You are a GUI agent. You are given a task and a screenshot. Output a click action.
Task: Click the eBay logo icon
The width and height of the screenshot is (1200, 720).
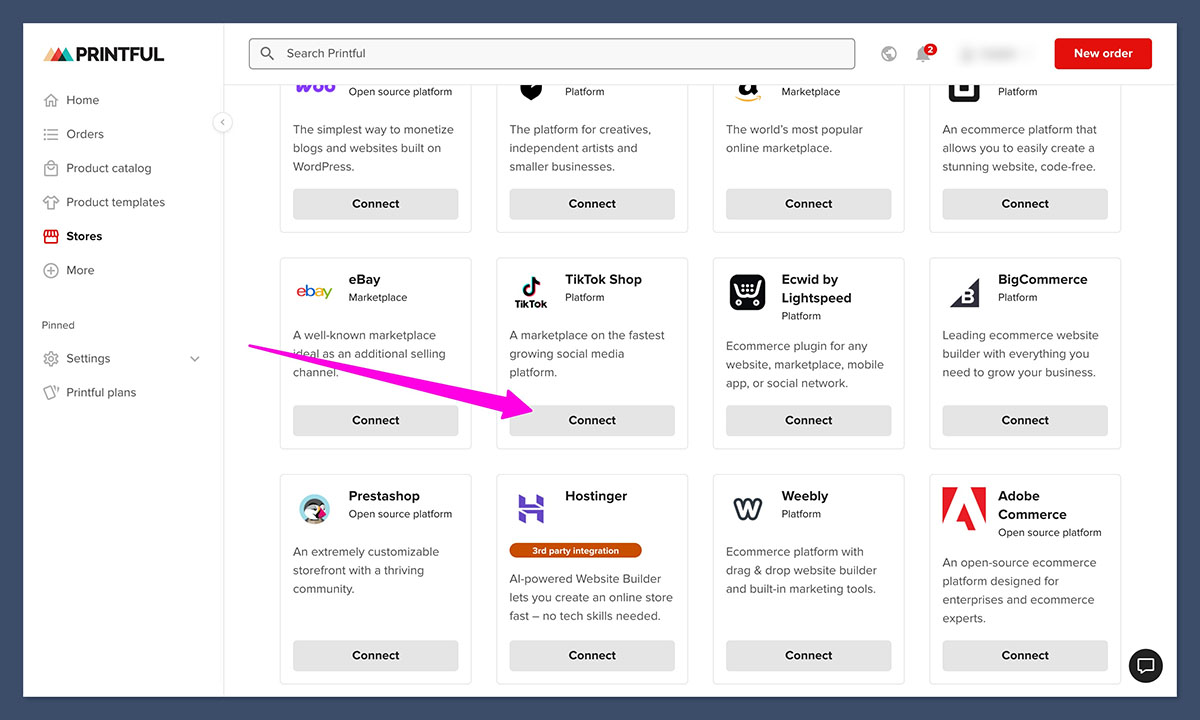pos(314,291)
